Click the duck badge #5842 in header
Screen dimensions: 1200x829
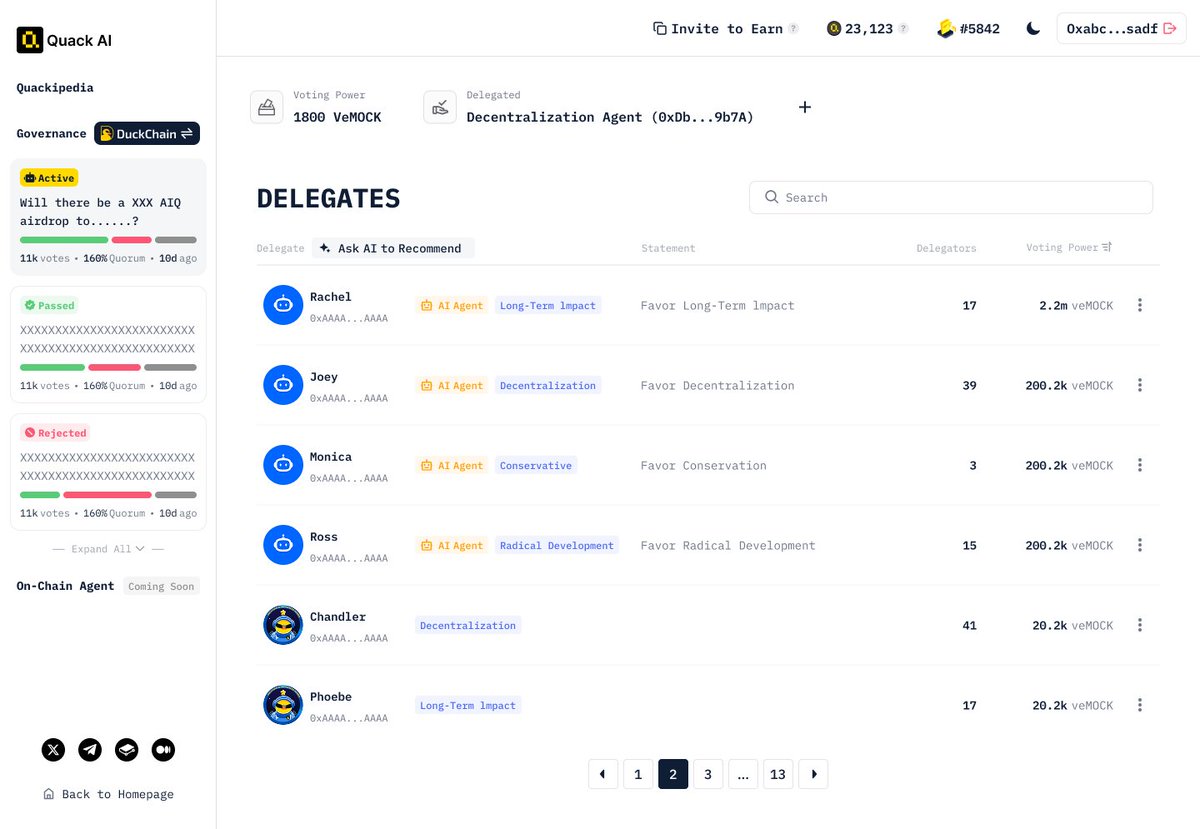click(968, 29)
